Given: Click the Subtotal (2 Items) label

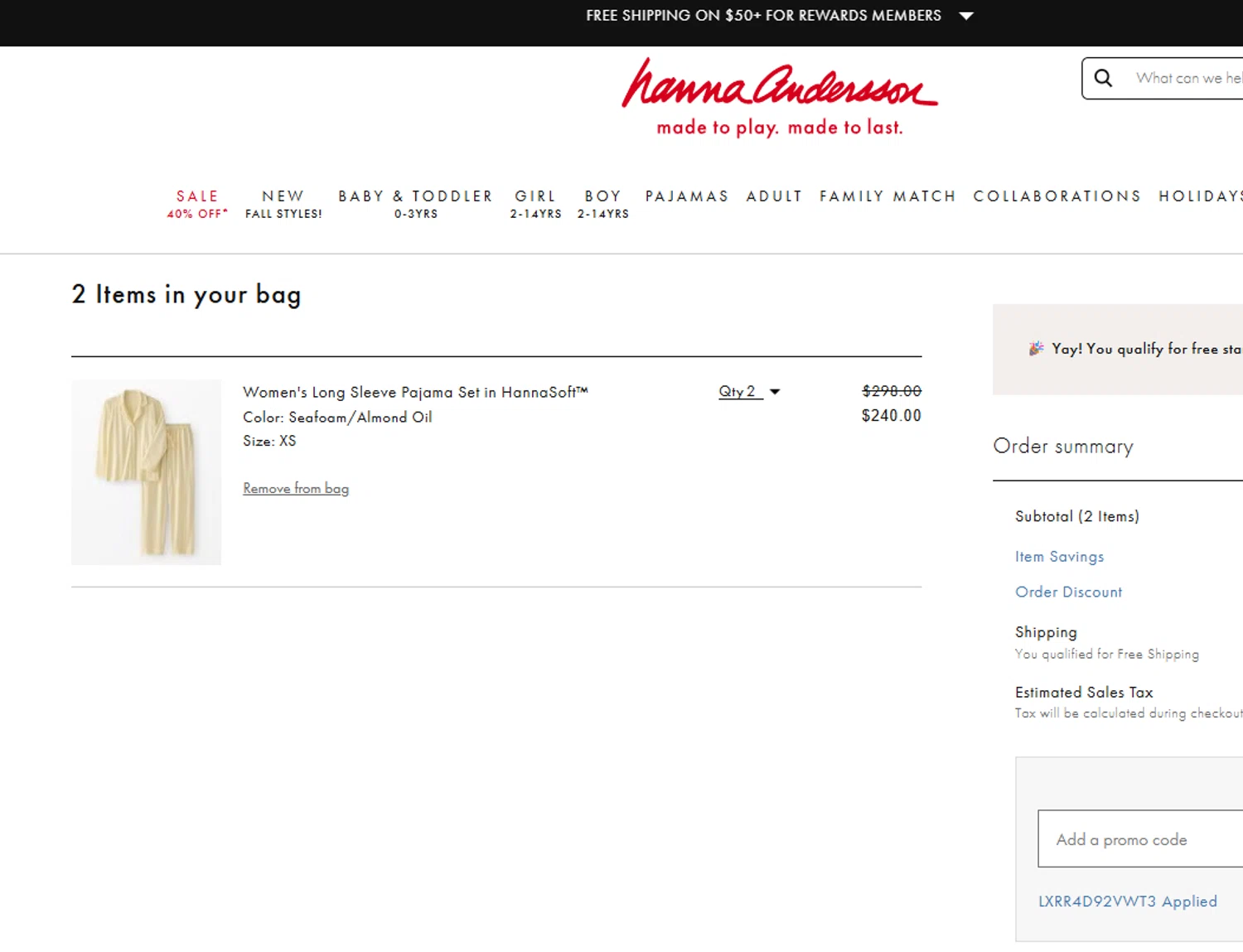Looking at the screenshot, I should (x=1077, y=516).
